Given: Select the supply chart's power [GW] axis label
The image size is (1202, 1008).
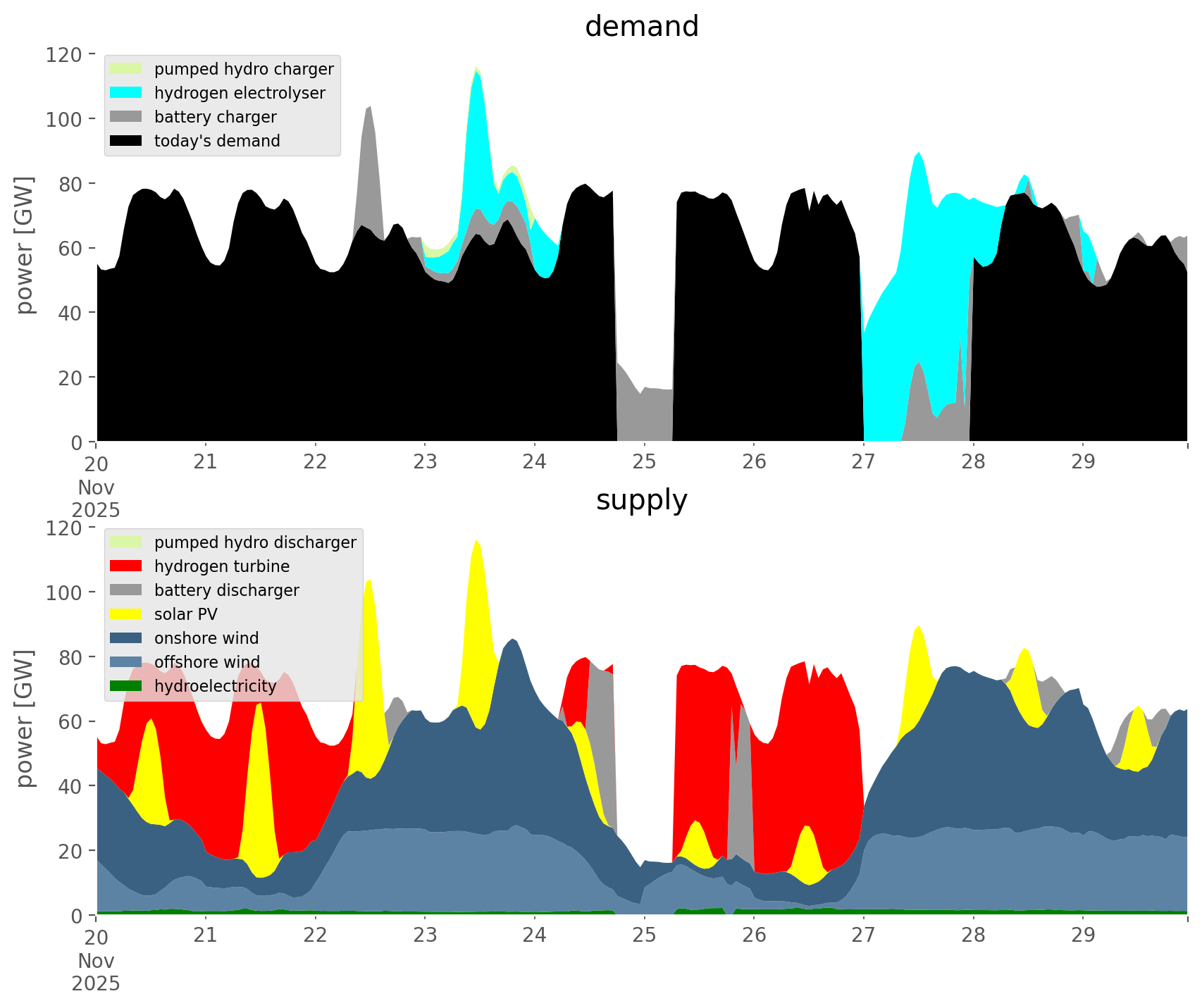Looking at the screenshot, I should (25, 718).
